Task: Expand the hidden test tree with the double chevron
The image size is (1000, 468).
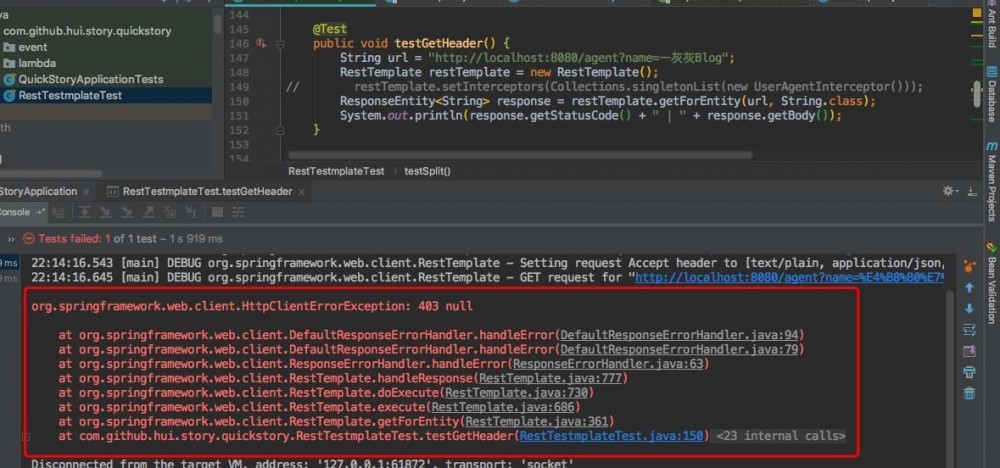Action: (11, 238)
